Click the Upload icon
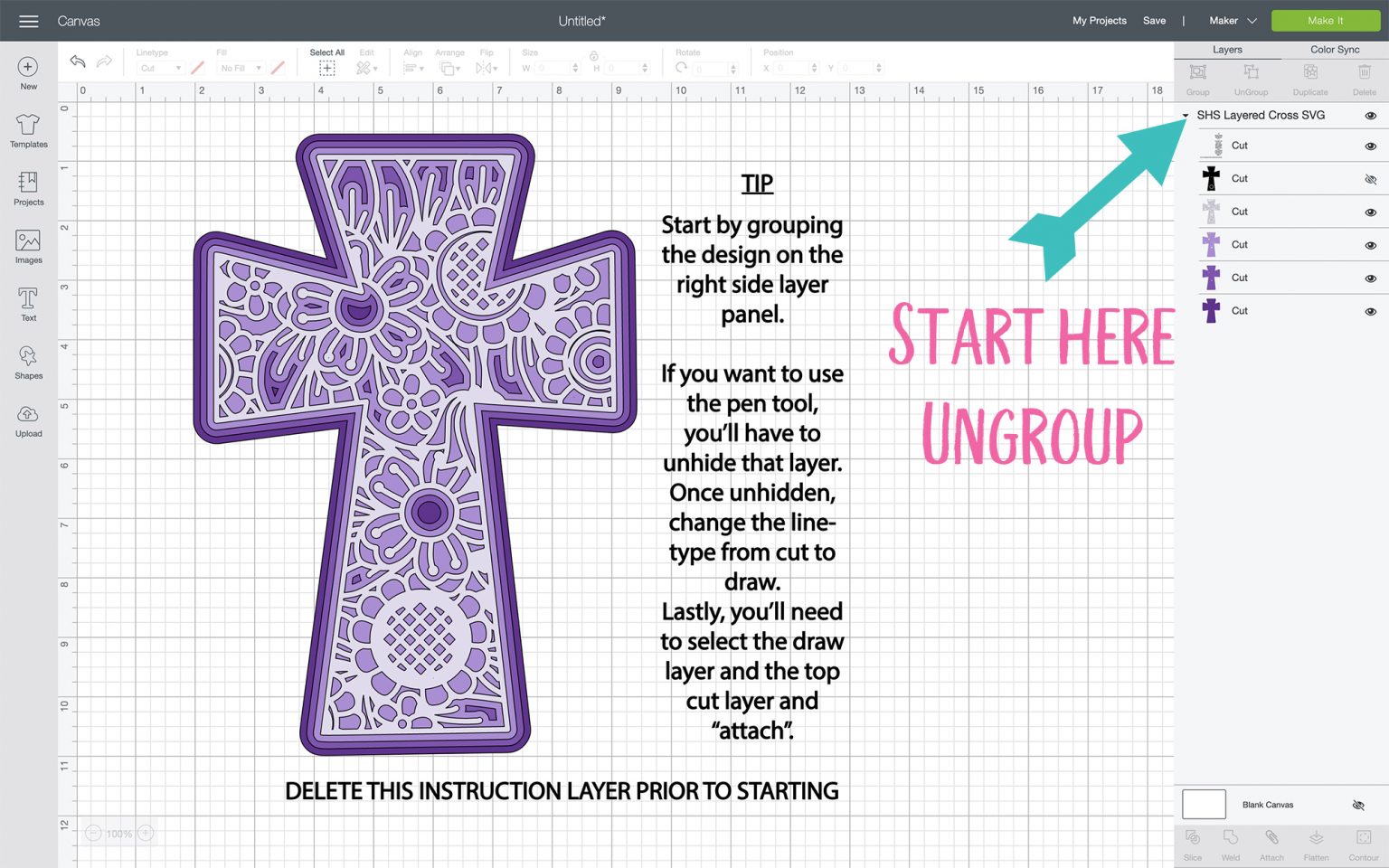1389x868 pixels. (x=28, y=420)
